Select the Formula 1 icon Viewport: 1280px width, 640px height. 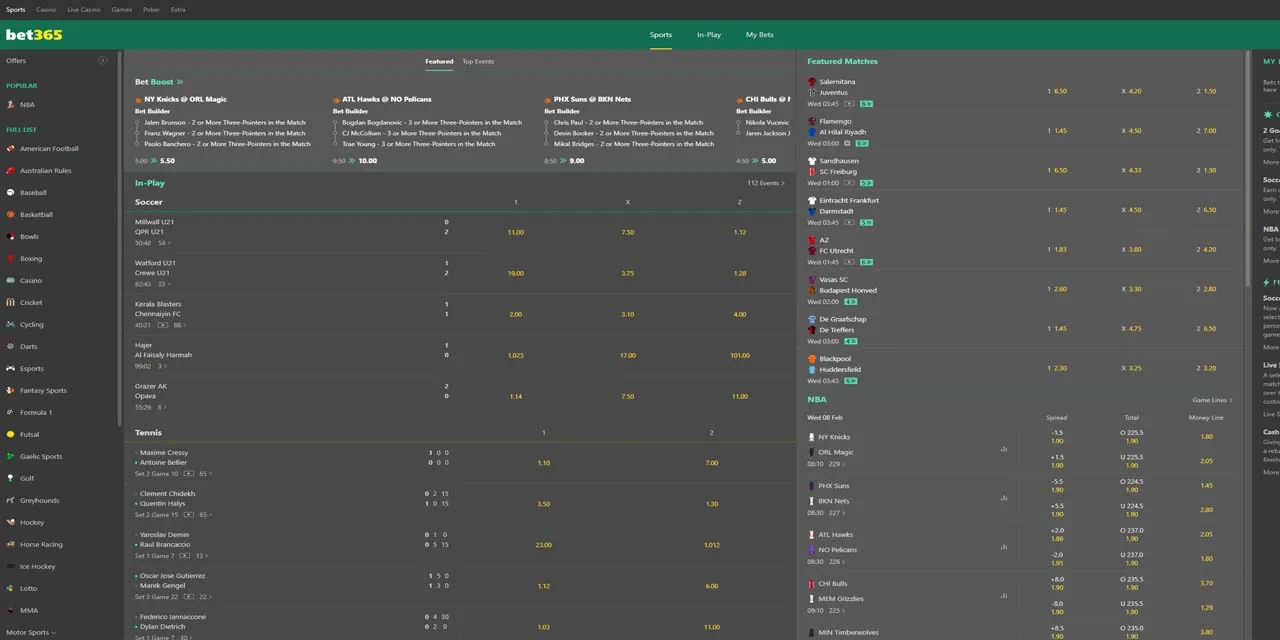coord(11,412)
